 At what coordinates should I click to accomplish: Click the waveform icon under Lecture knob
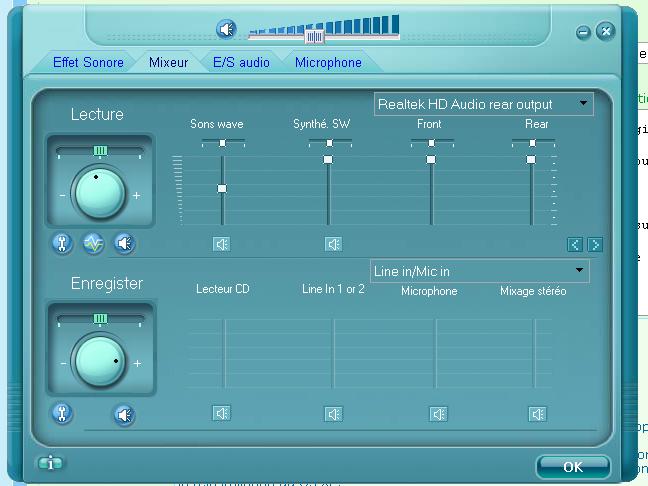tap(93, 243)
